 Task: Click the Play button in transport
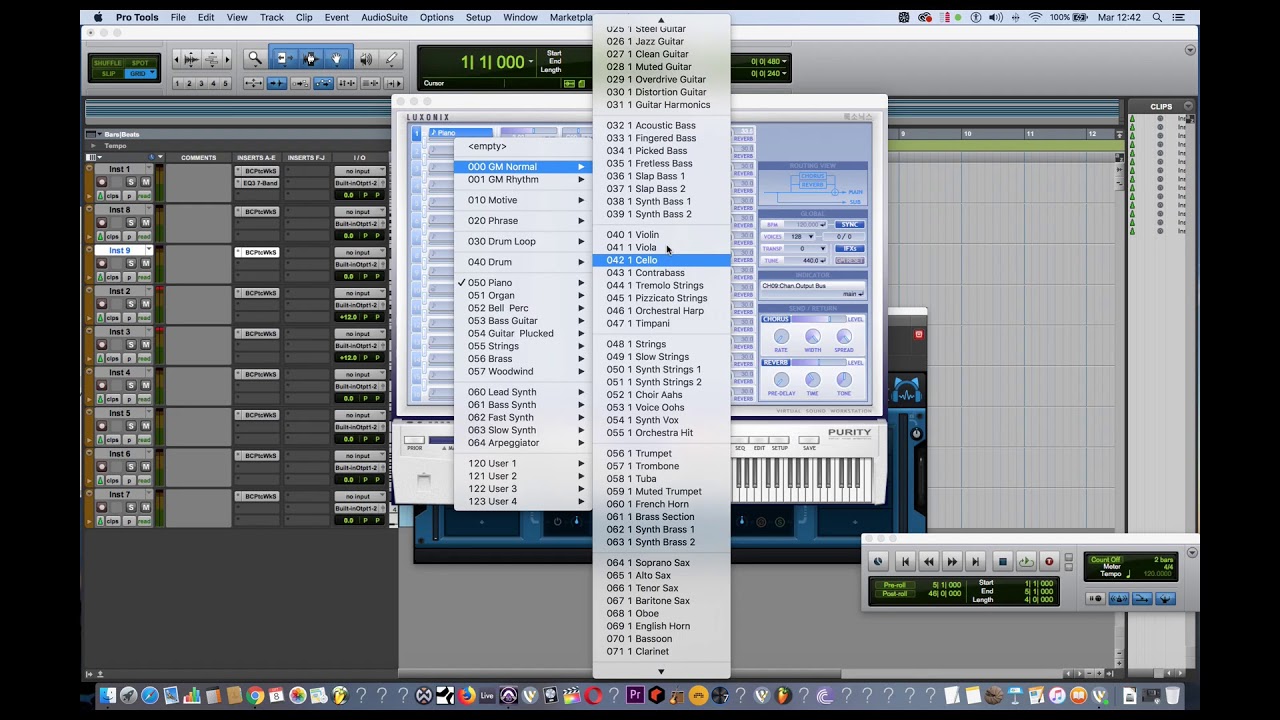click(x=1026, y=562)
